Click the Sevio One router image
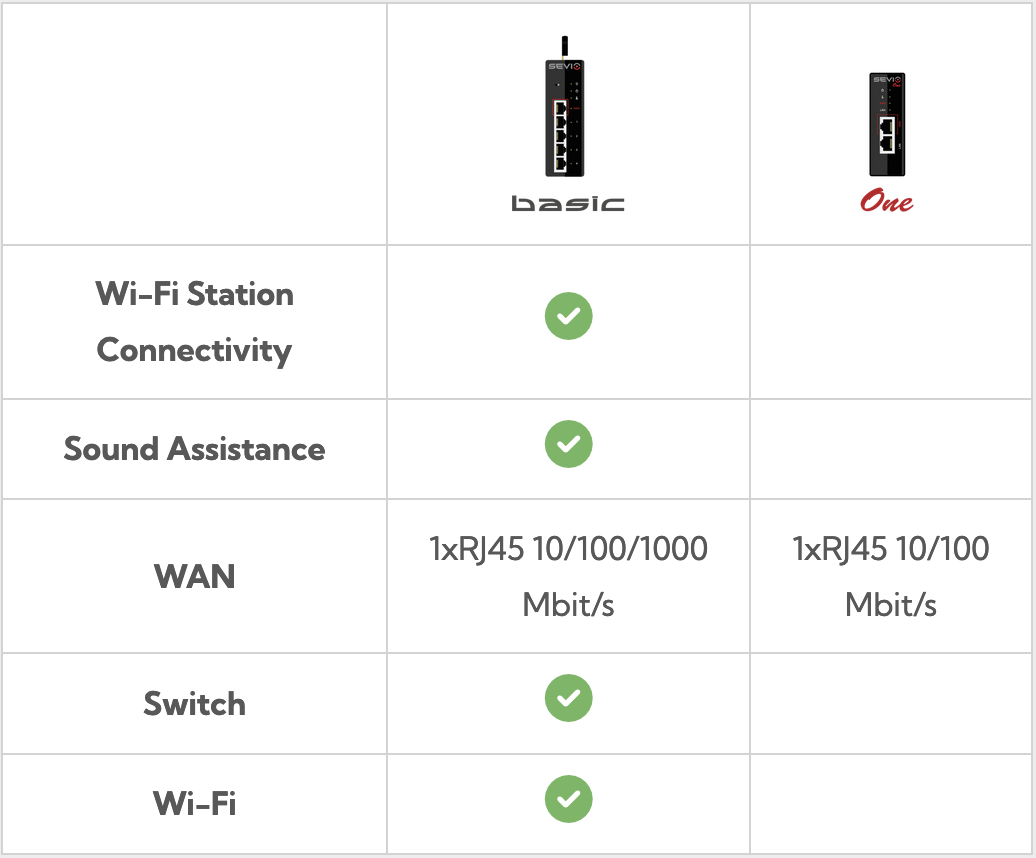 (x=887, y=124)
